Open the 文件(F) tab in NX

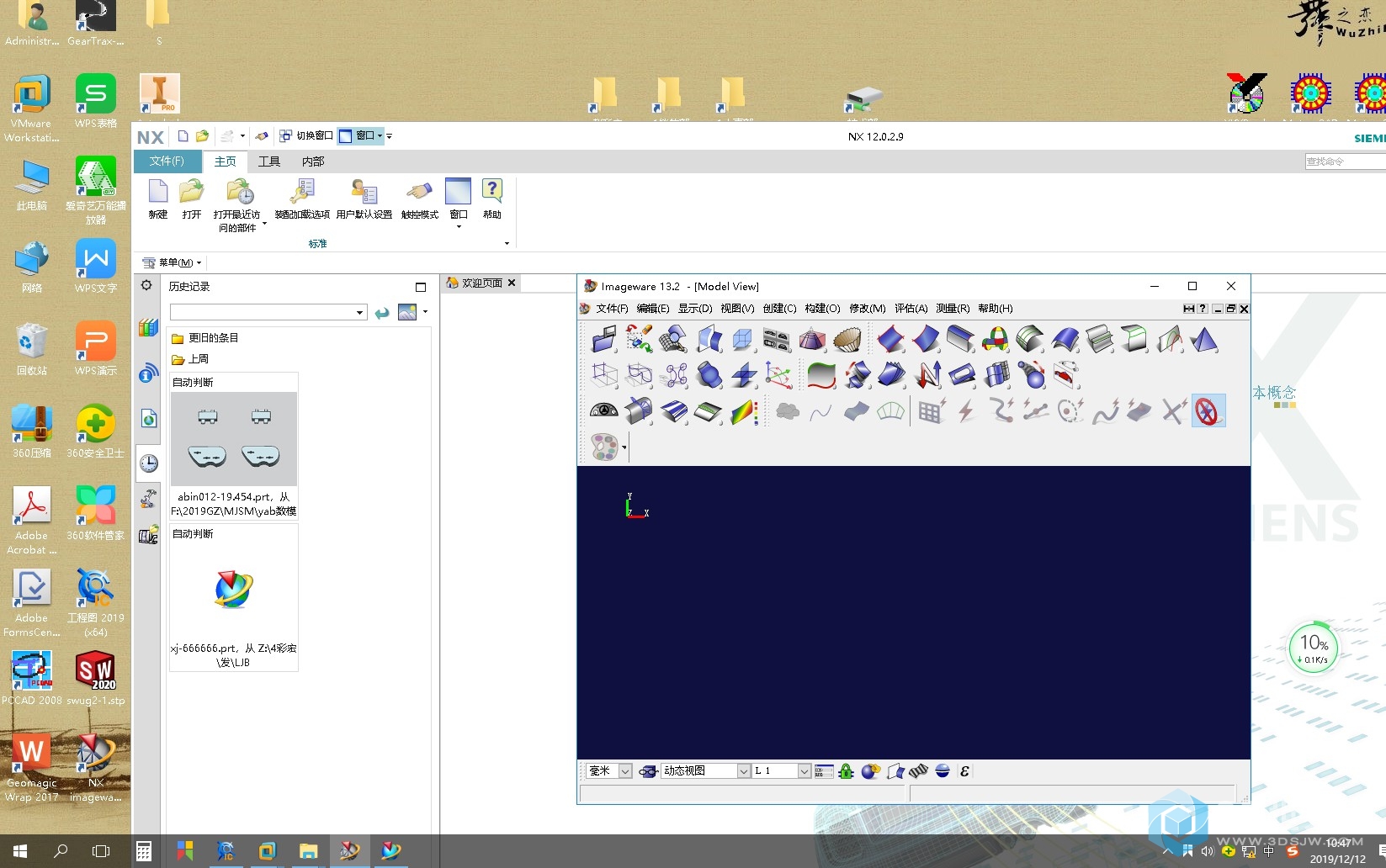pos(167,161)
